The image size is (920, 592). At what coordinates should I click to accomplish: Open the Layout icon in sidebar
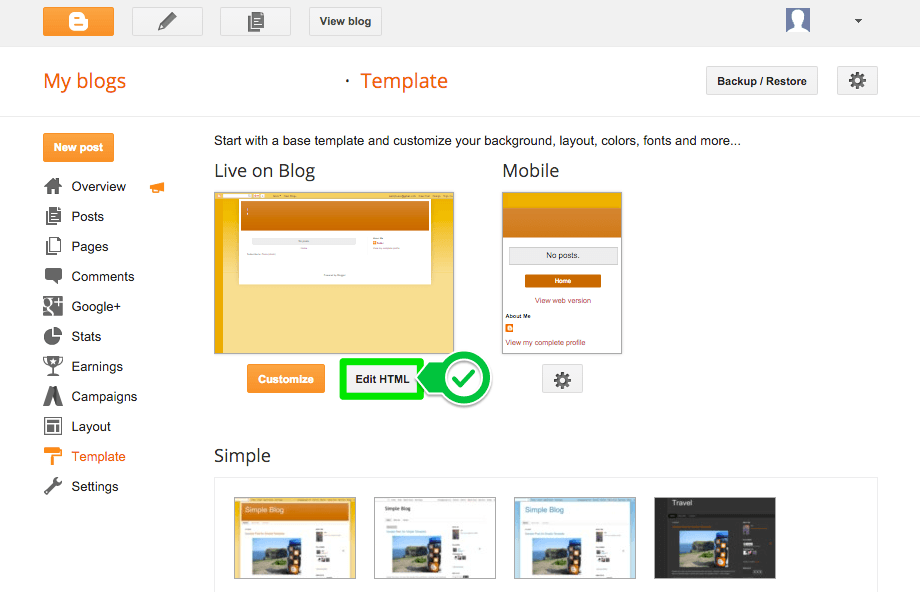[x=51, y=426]
